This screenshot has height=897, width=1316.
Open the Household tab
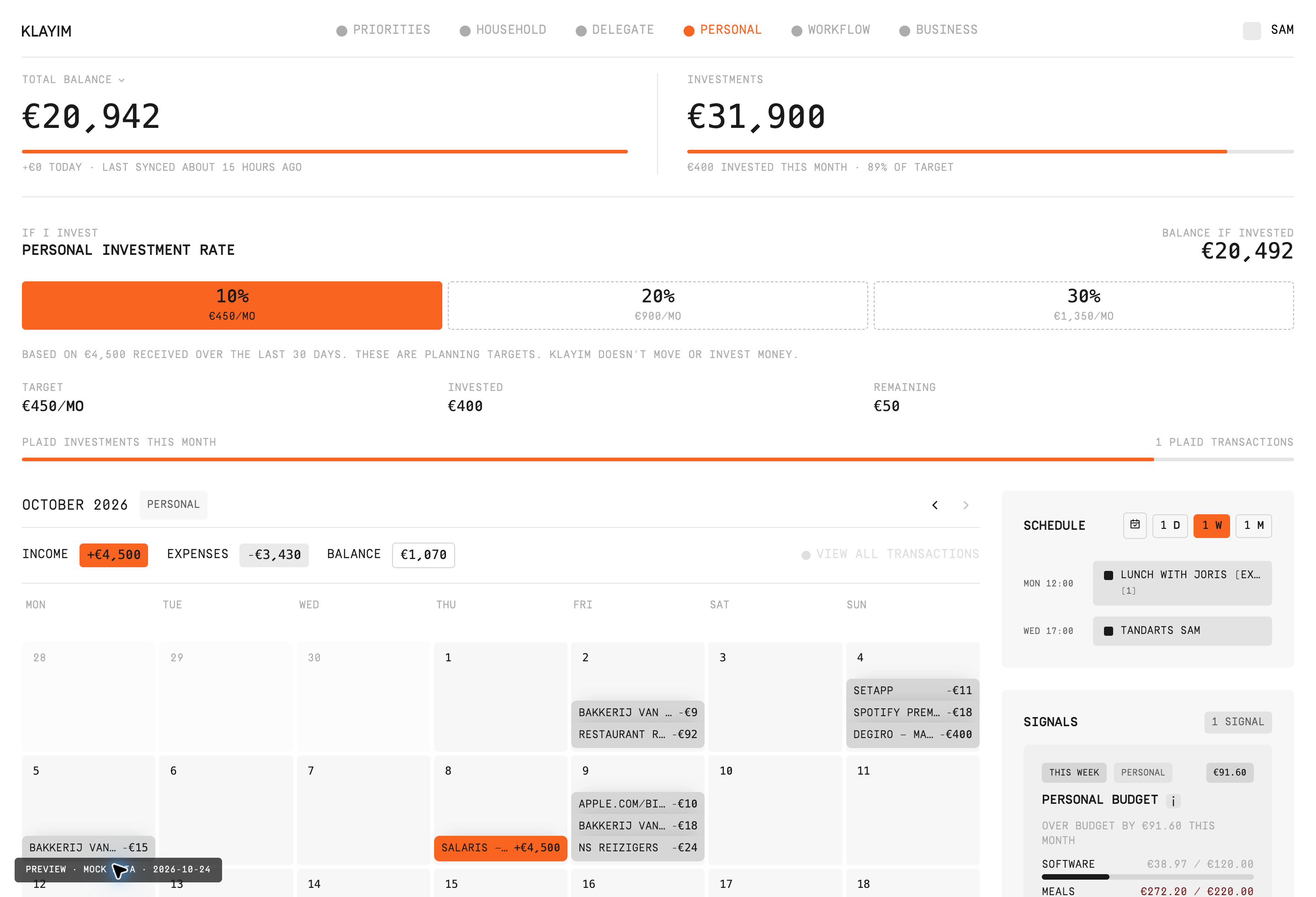tap(503, 30)
